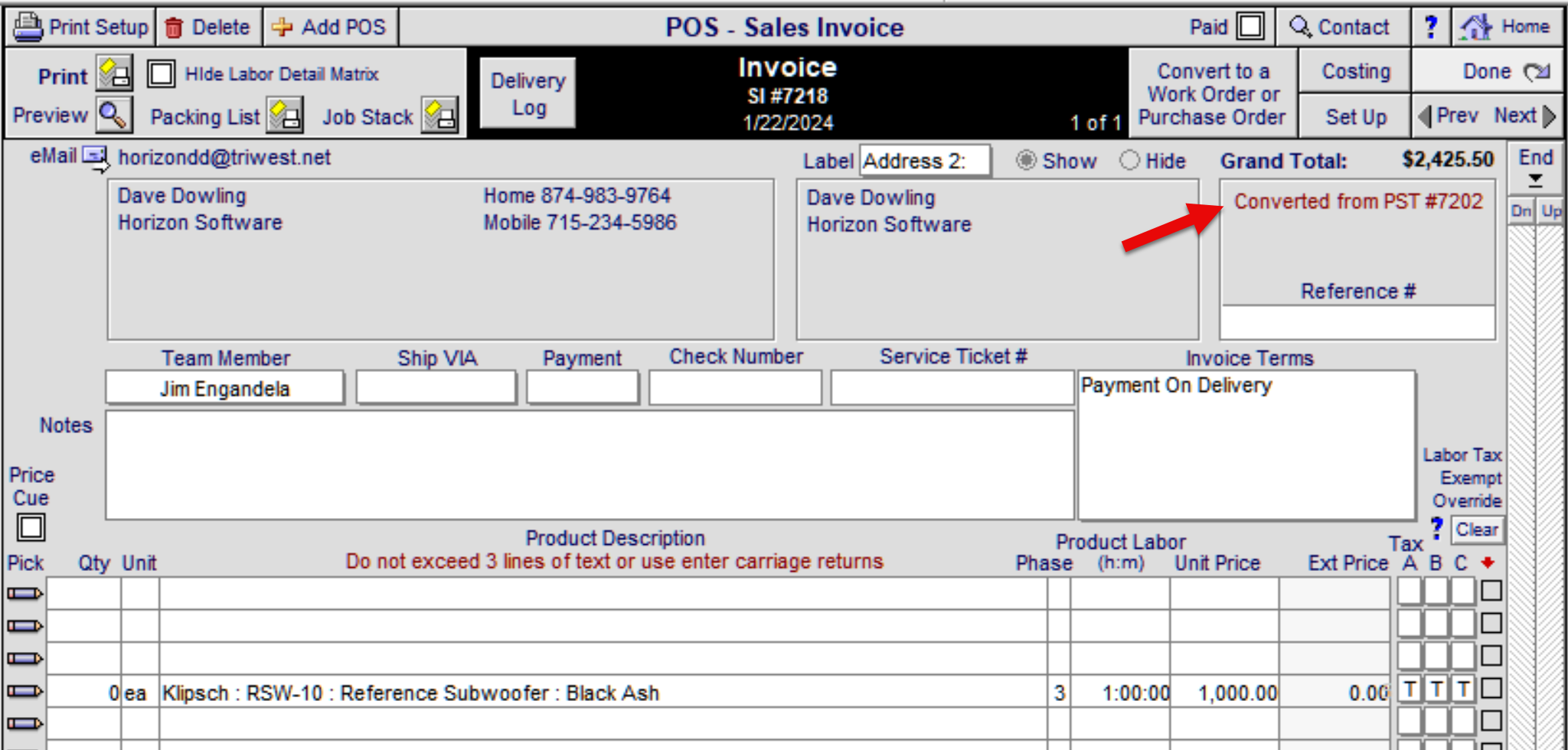Image resolution: width=1568 pixels, height=750 pixels.
Task: Open the Costing view
Action: click(x=1355, y=71)
